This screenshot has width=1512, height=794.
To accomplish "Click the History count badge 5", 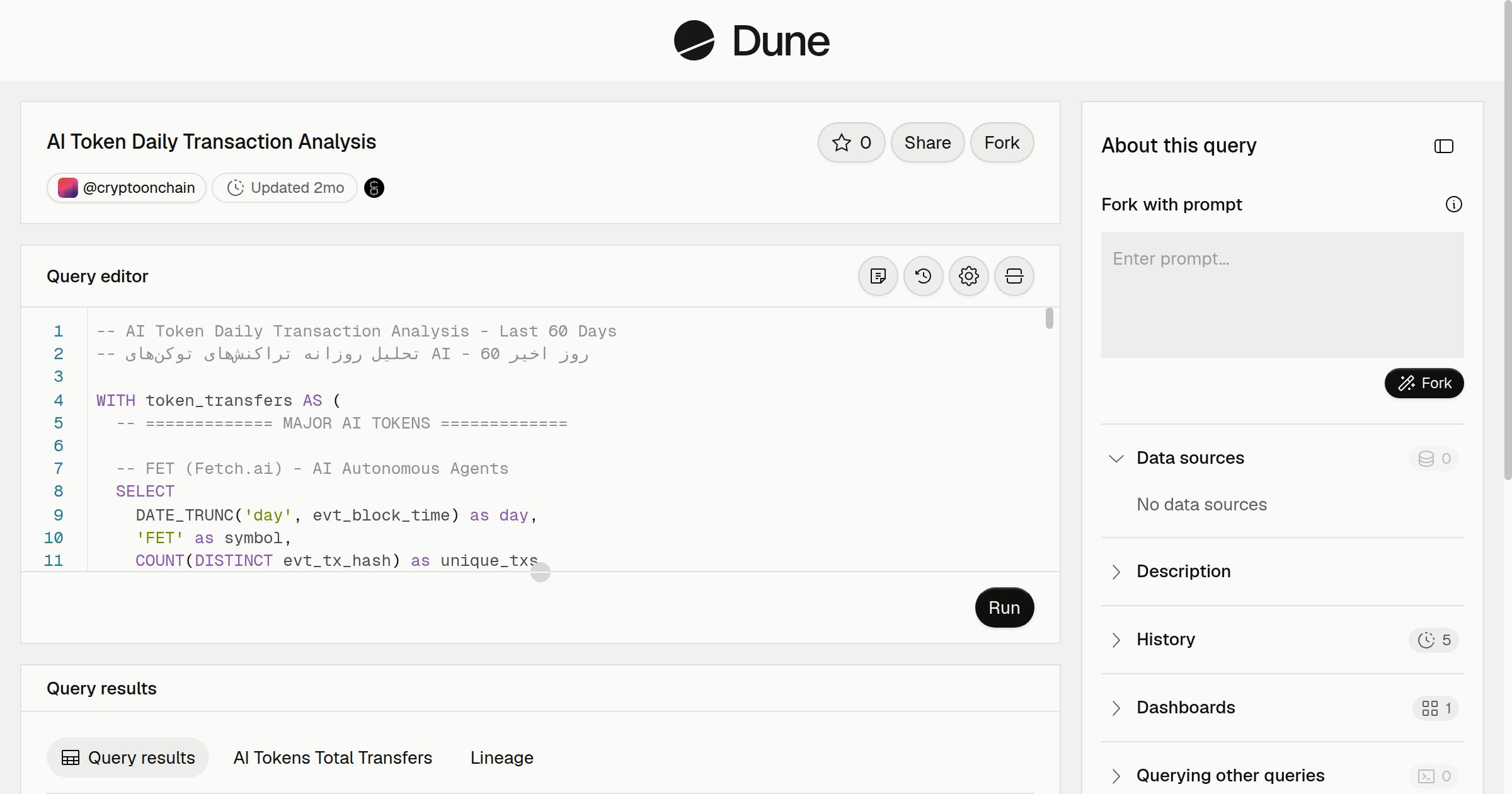I will tap(1434, 640).
